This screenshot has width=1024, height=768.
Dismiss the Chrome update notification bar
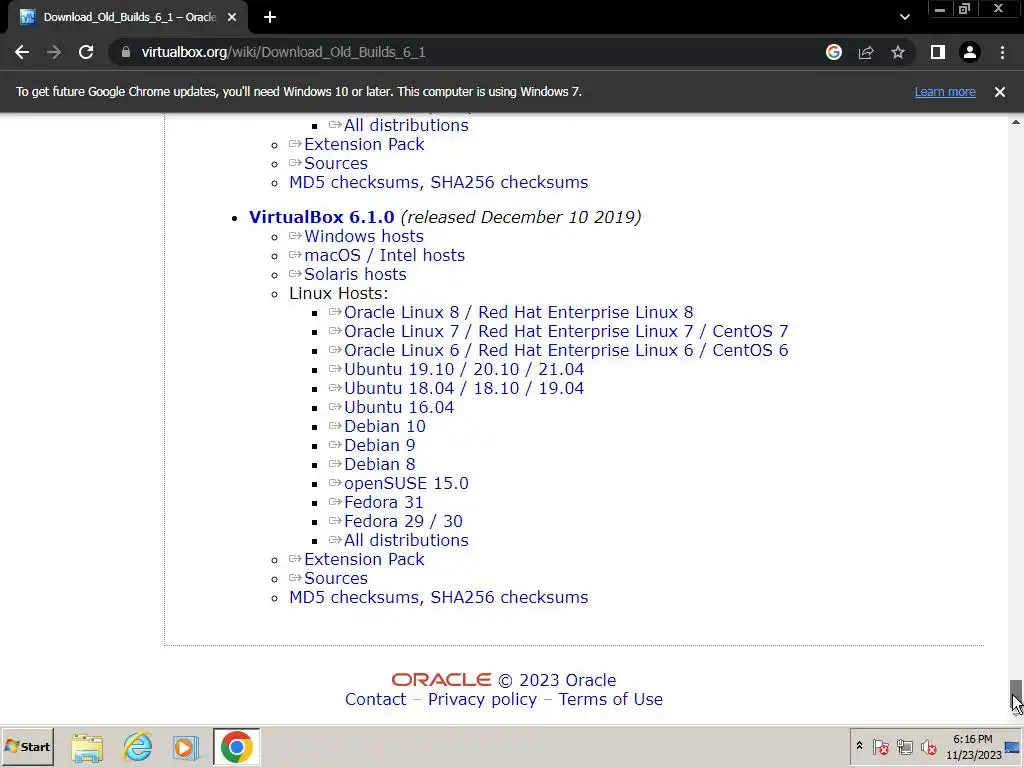coord(999,92)
